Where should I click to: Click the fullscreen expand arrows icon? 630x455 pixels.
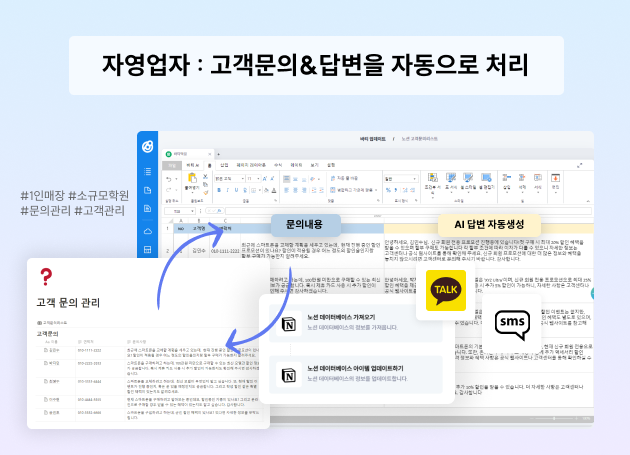click(580, 165)
